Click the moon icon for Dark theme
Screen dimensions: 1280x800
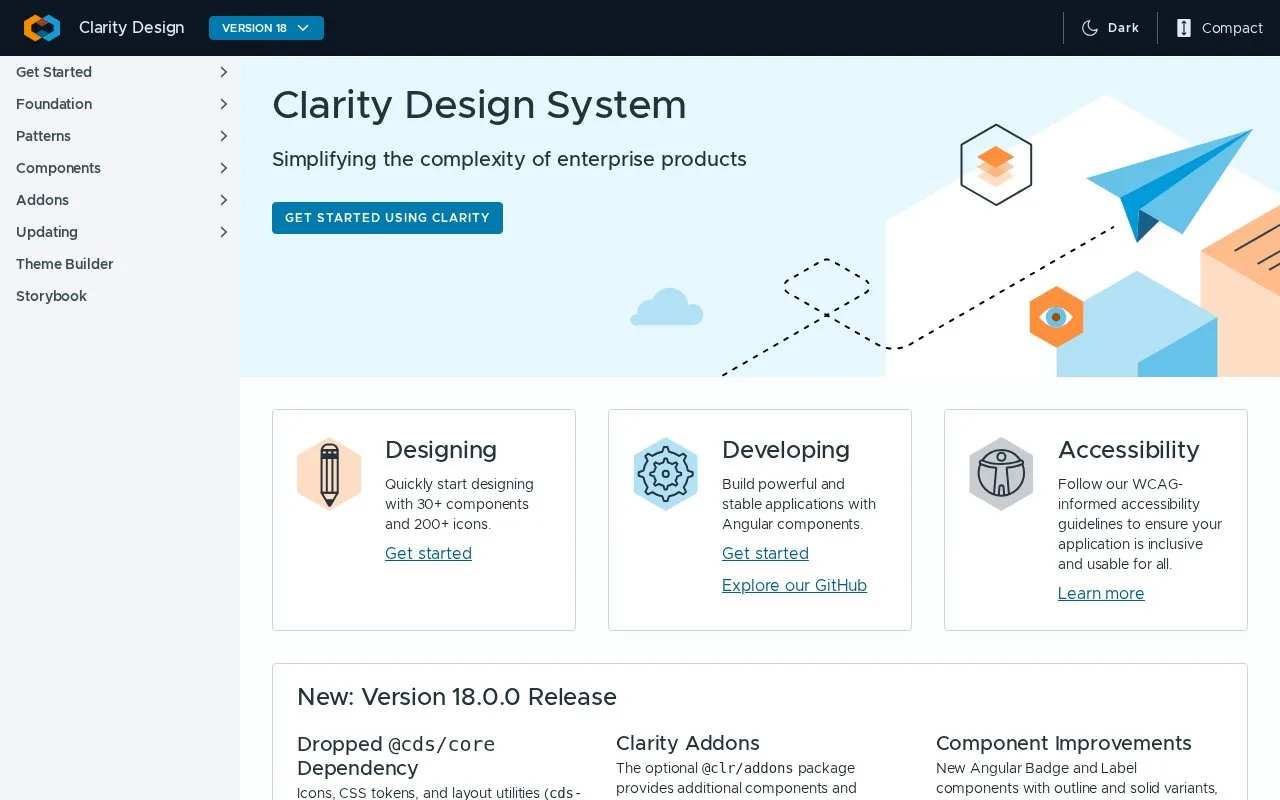[1090, 28]
